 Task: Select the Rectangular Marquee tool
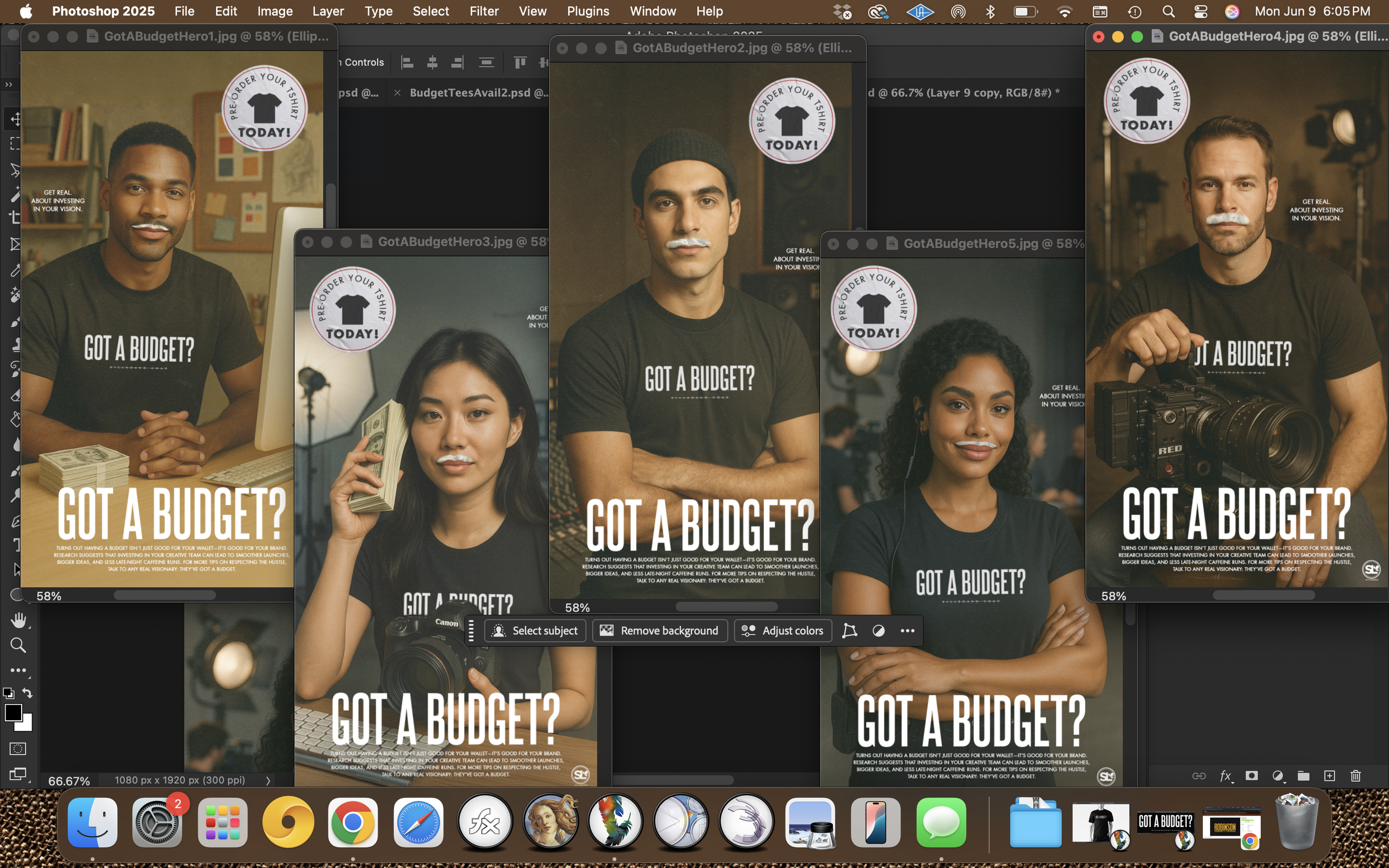(16, 143)
